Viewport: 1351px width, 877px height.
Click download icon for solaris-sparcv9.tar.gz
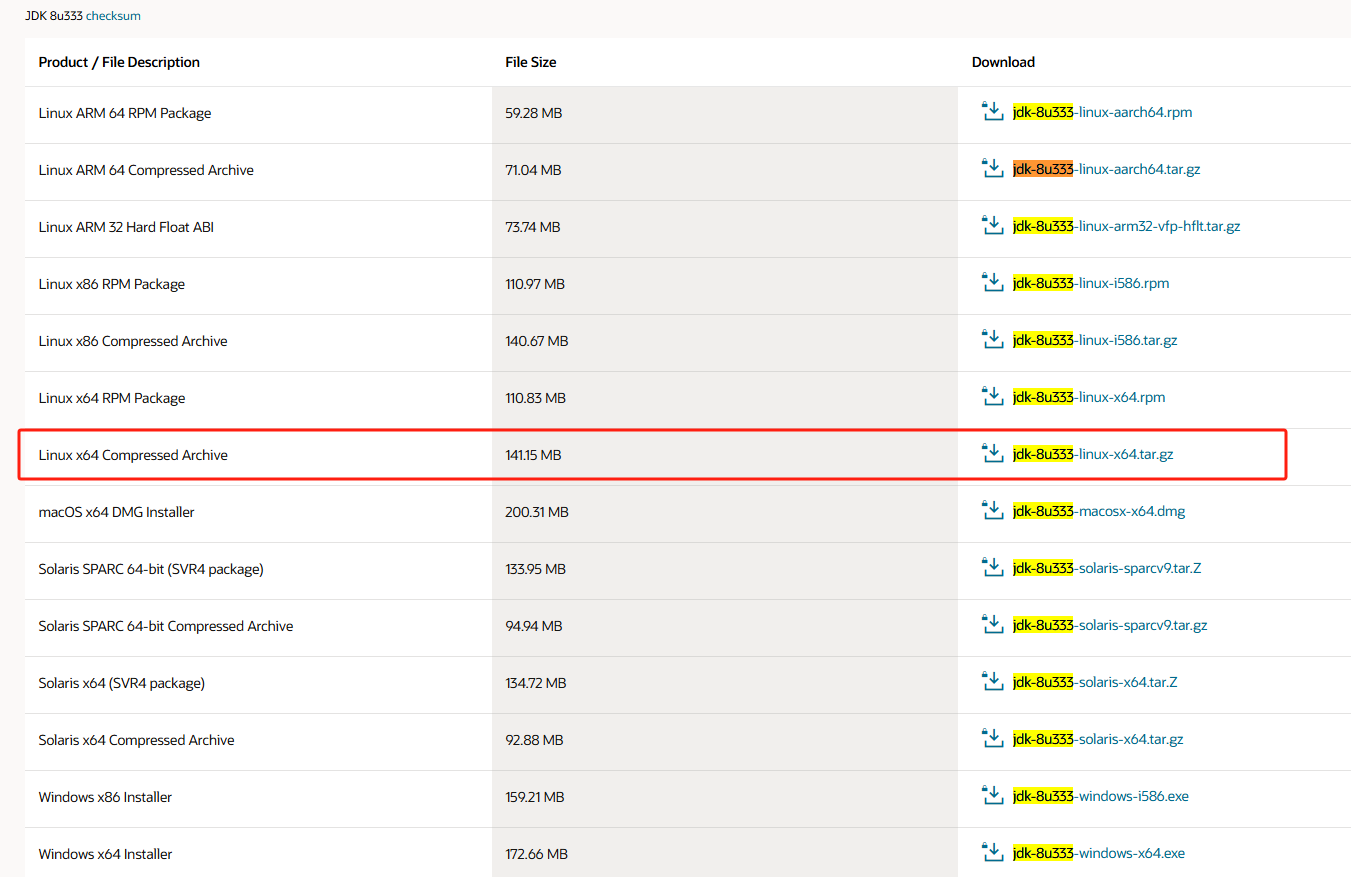point(992,625)
